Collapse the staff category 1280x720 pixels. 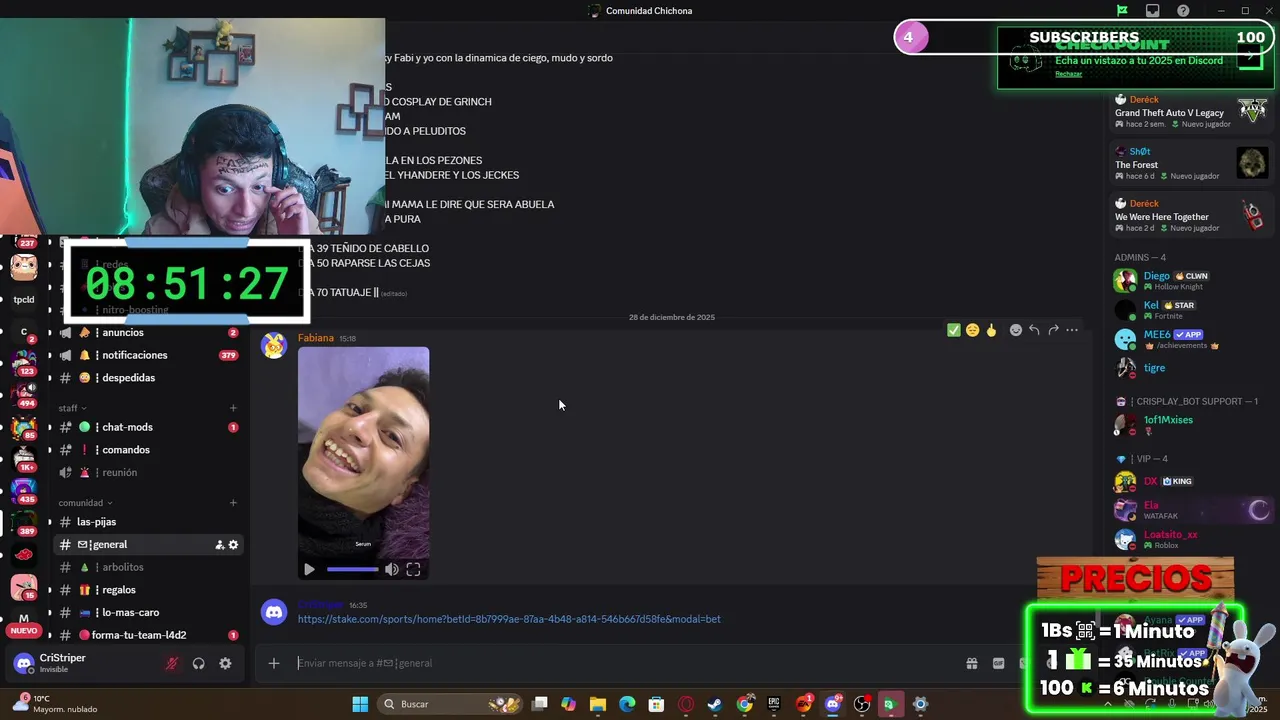[x=72, y=408]
